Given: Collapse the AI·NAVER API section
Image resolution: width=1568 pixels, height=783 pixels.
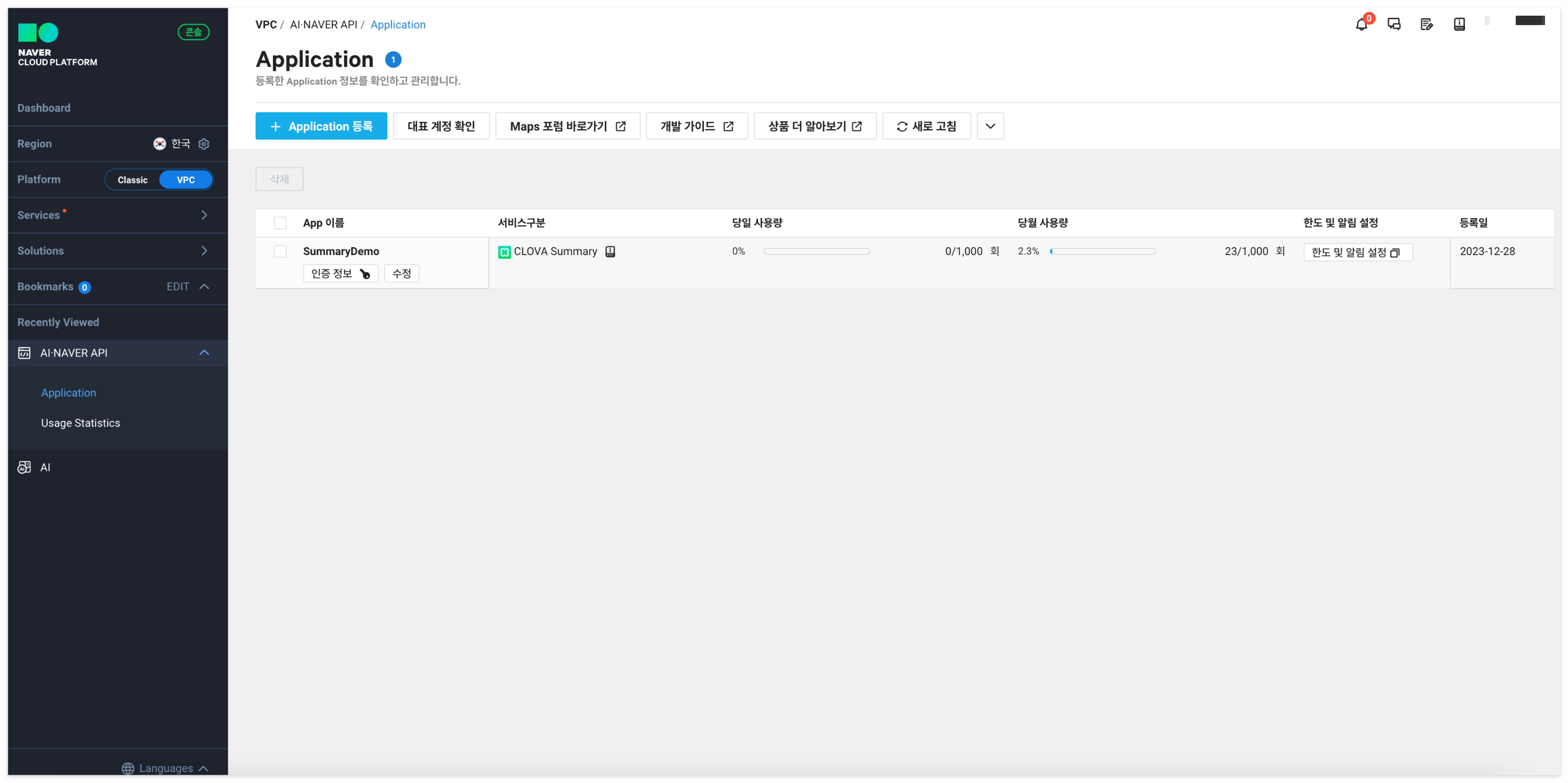Looking at the screenshot, I should click(204, 352).
